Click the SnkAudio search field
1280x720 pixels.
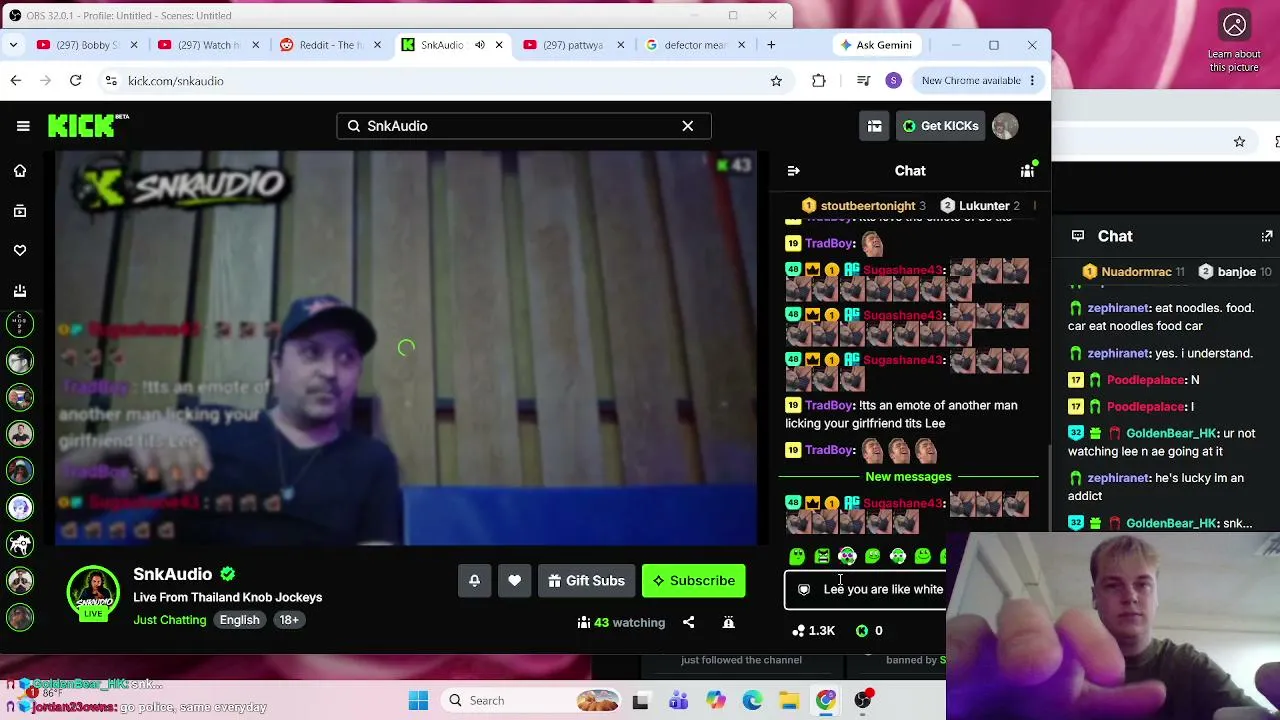click(x=523, y=126)
